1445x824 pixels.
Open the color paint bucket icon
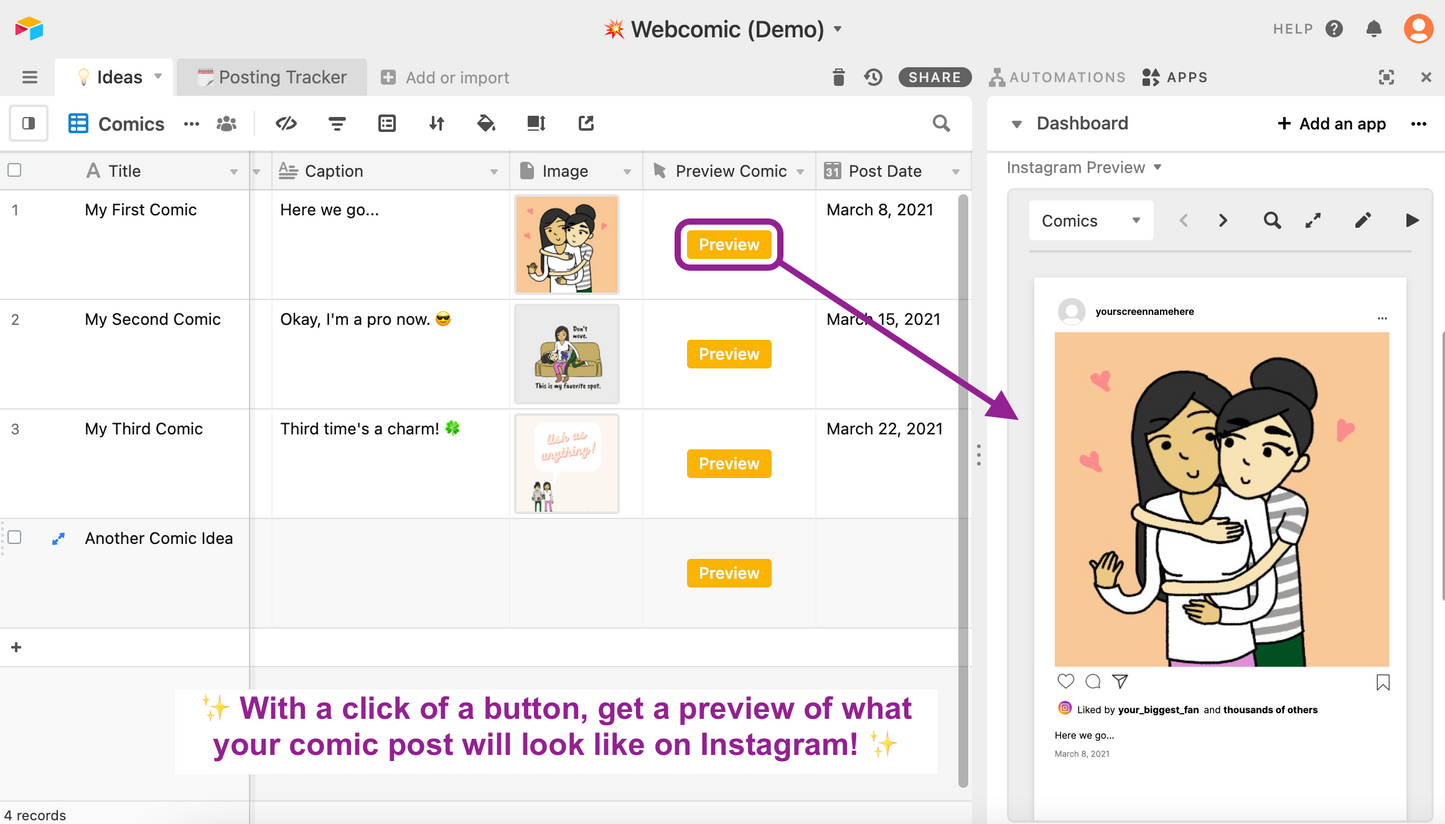pos(486,123)
